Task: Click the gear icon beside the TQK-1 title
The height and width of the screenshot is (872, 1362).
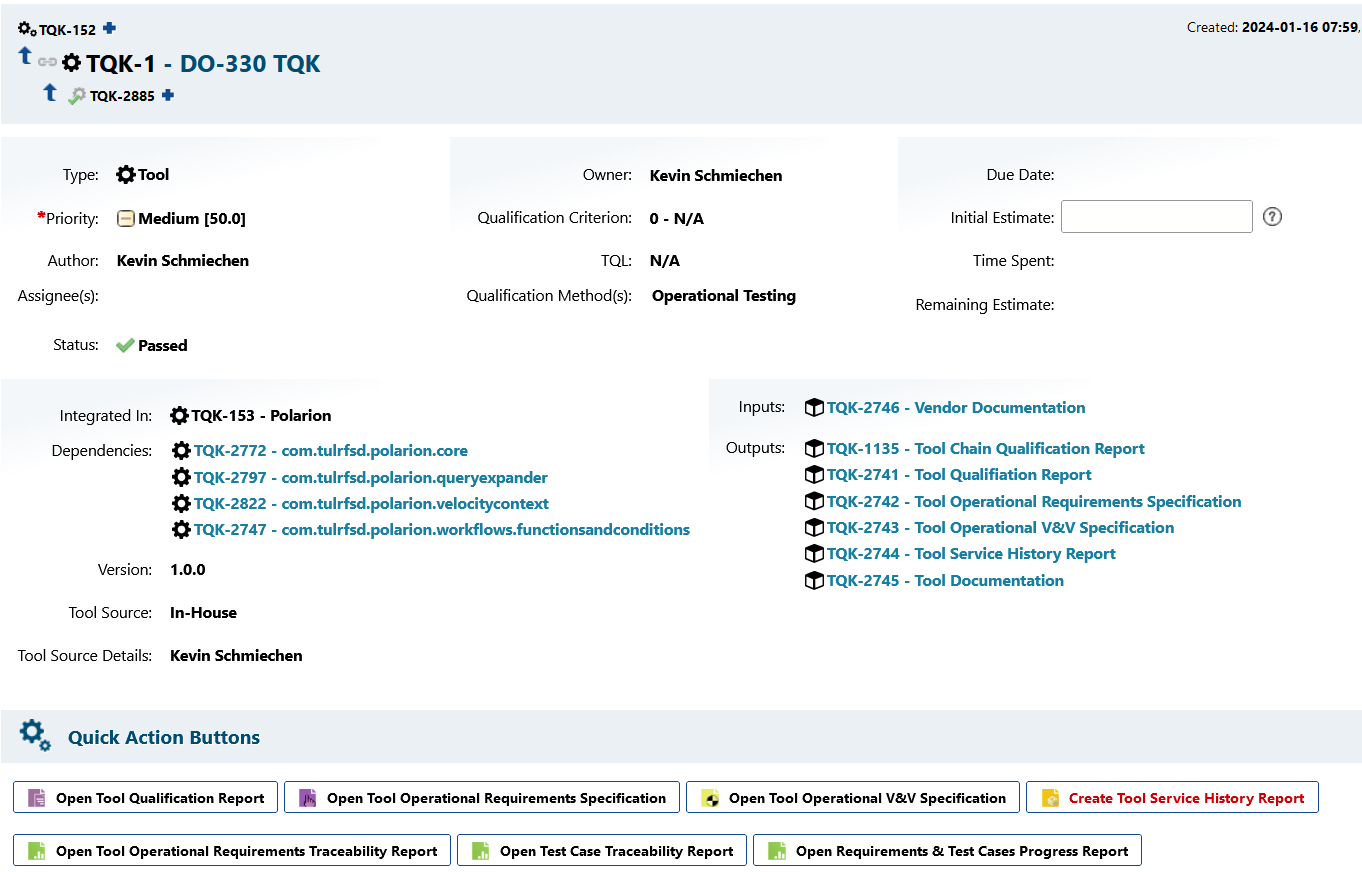Action: coord(70,63)
